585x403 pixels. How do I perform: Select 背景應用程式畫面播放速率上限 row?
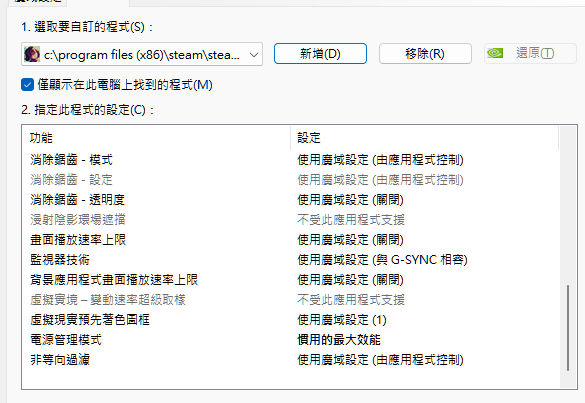291,279
